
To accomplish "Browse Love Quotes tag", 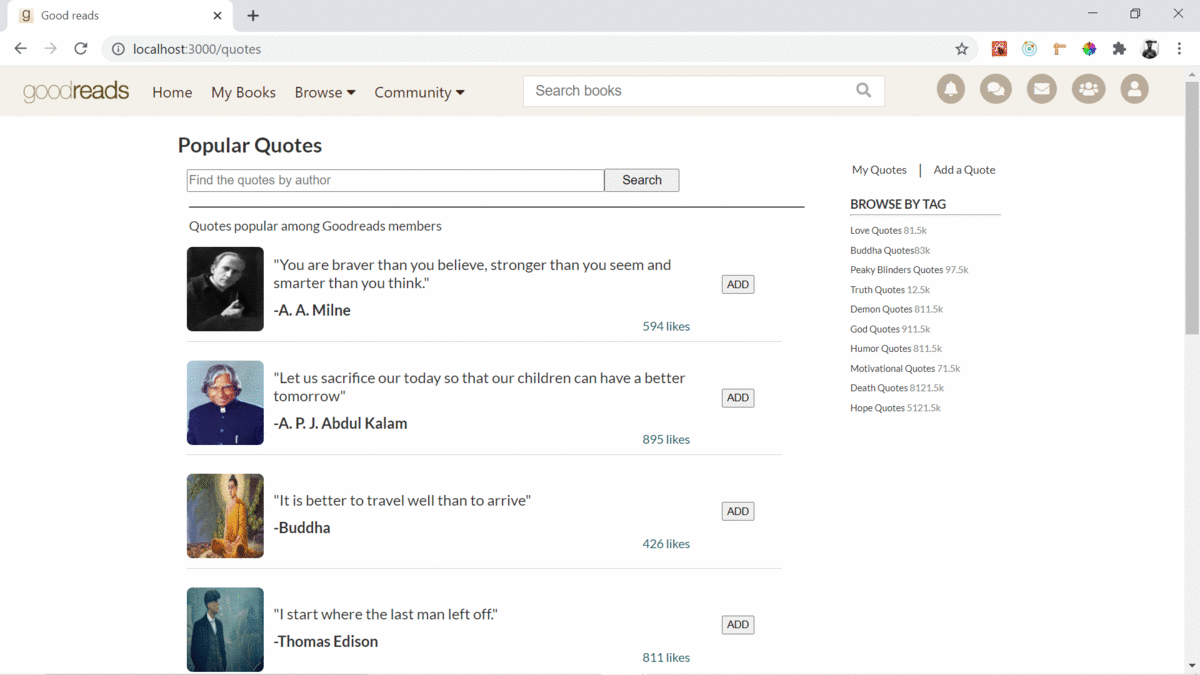I will [888, 230].
